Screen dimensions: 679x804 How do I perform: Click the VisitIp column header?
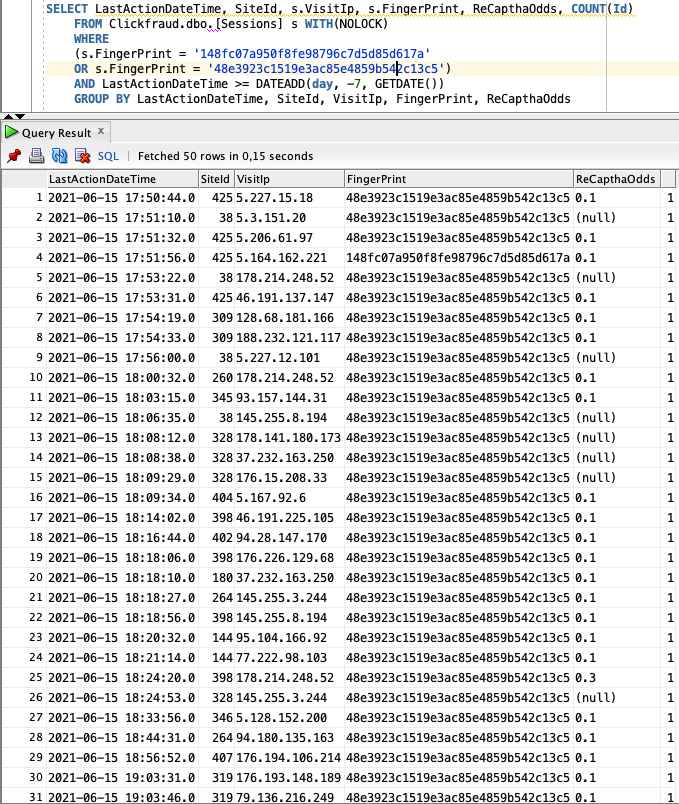289,179
